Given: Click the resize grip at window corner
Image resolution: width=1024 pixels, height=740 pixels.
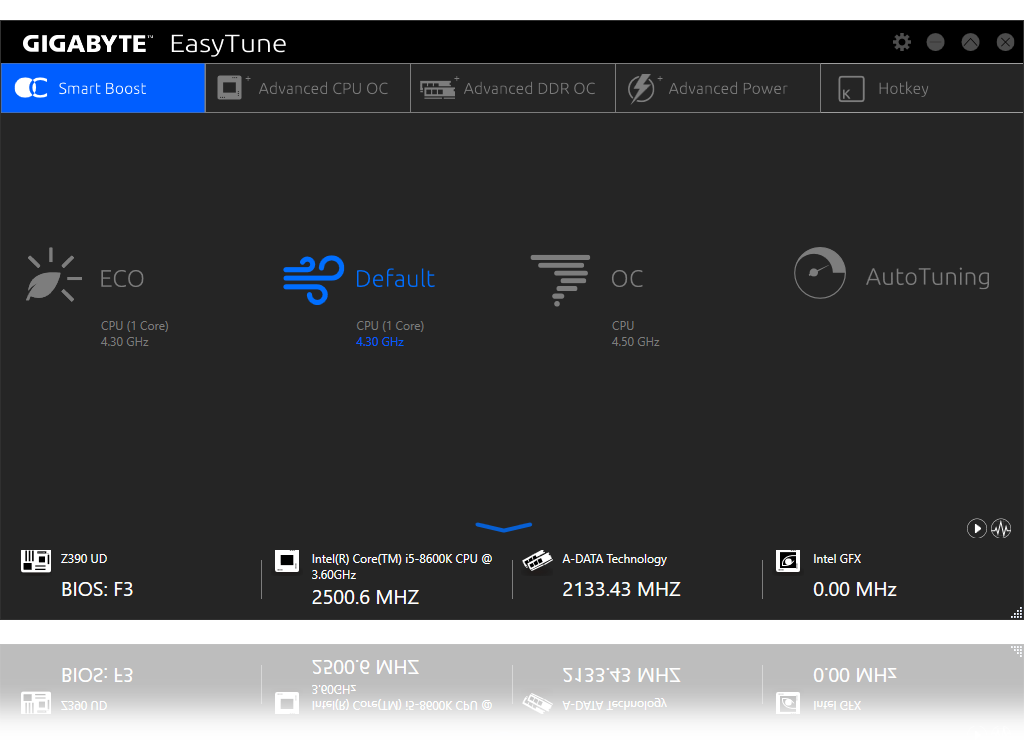Looking at the screenshot, I should tap(1016, 612).
